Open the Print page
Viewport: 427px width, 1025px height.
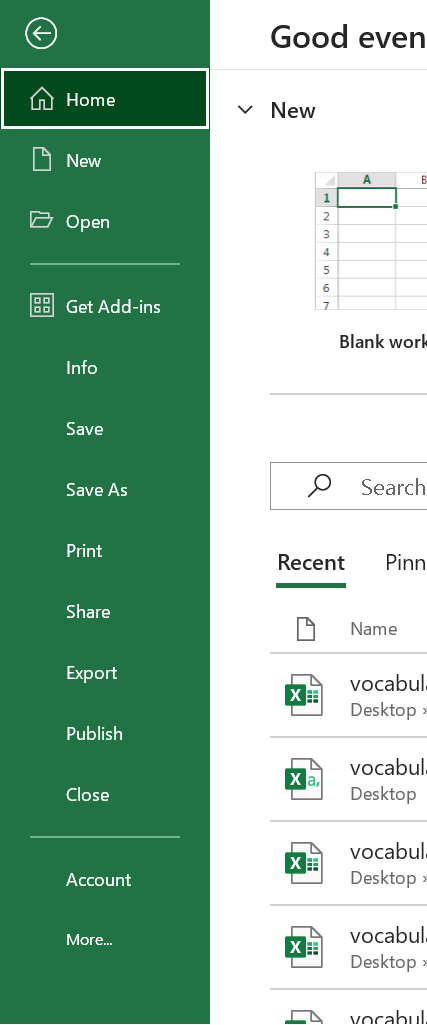point(105,550)
